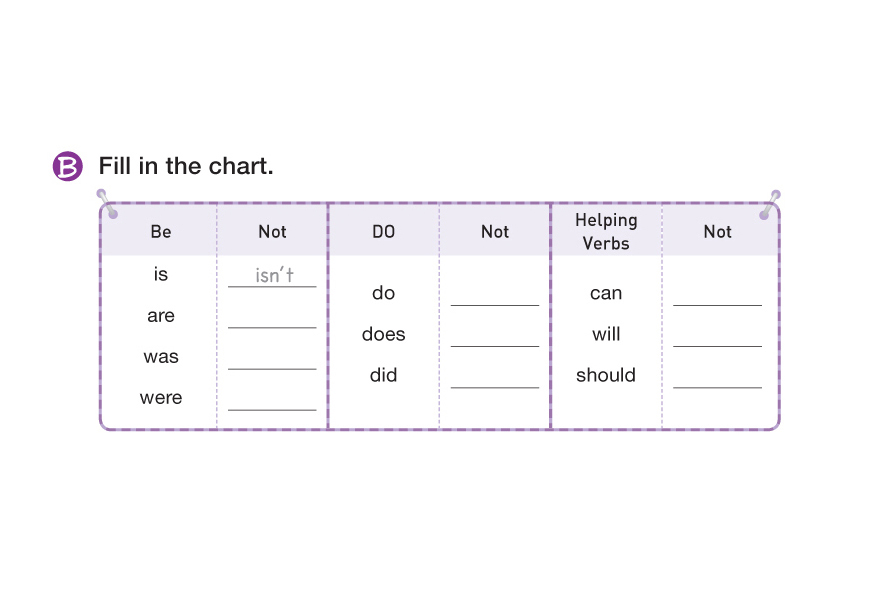The width and height of the screenshot is (873, 612).
Task: Click the example answer "isn't"
Action: 274,275
